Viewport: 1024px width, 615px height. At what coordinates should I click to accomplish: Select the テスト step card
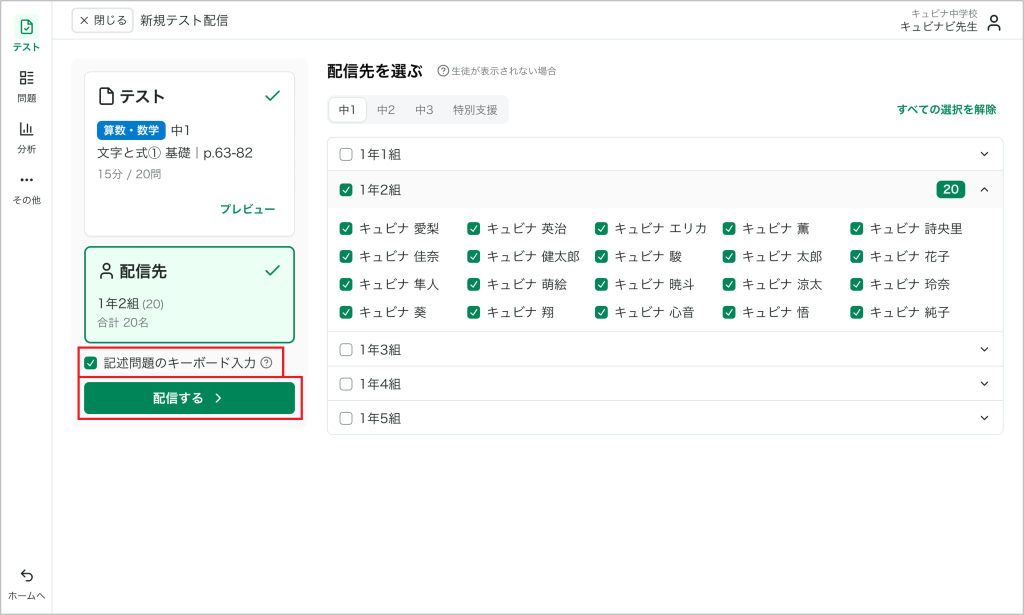[189, 154]
